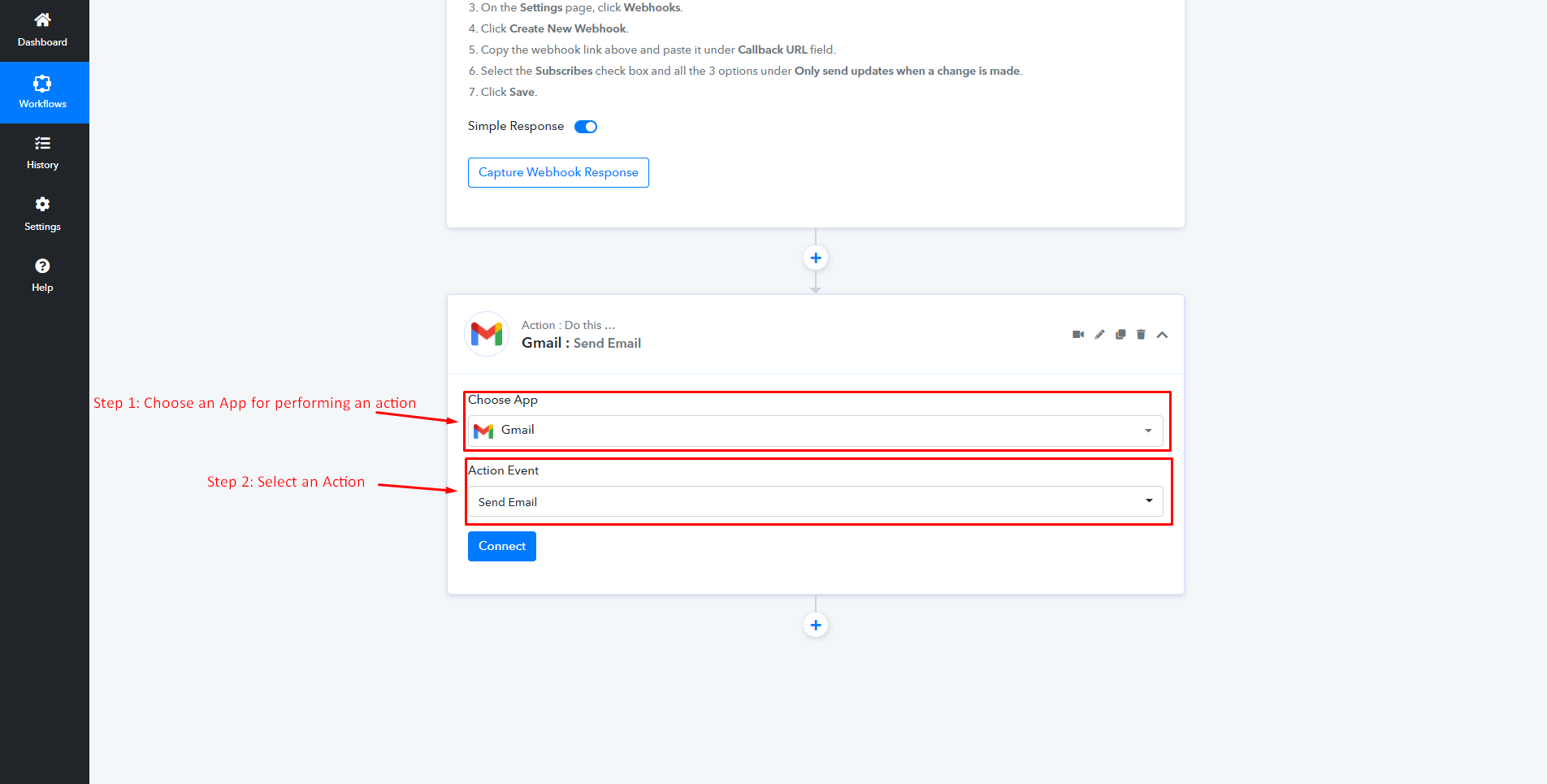This screenshot has height=784, width=1547.
Task: Click the pencil edit icon on Gmail step
Action: 1099,335
